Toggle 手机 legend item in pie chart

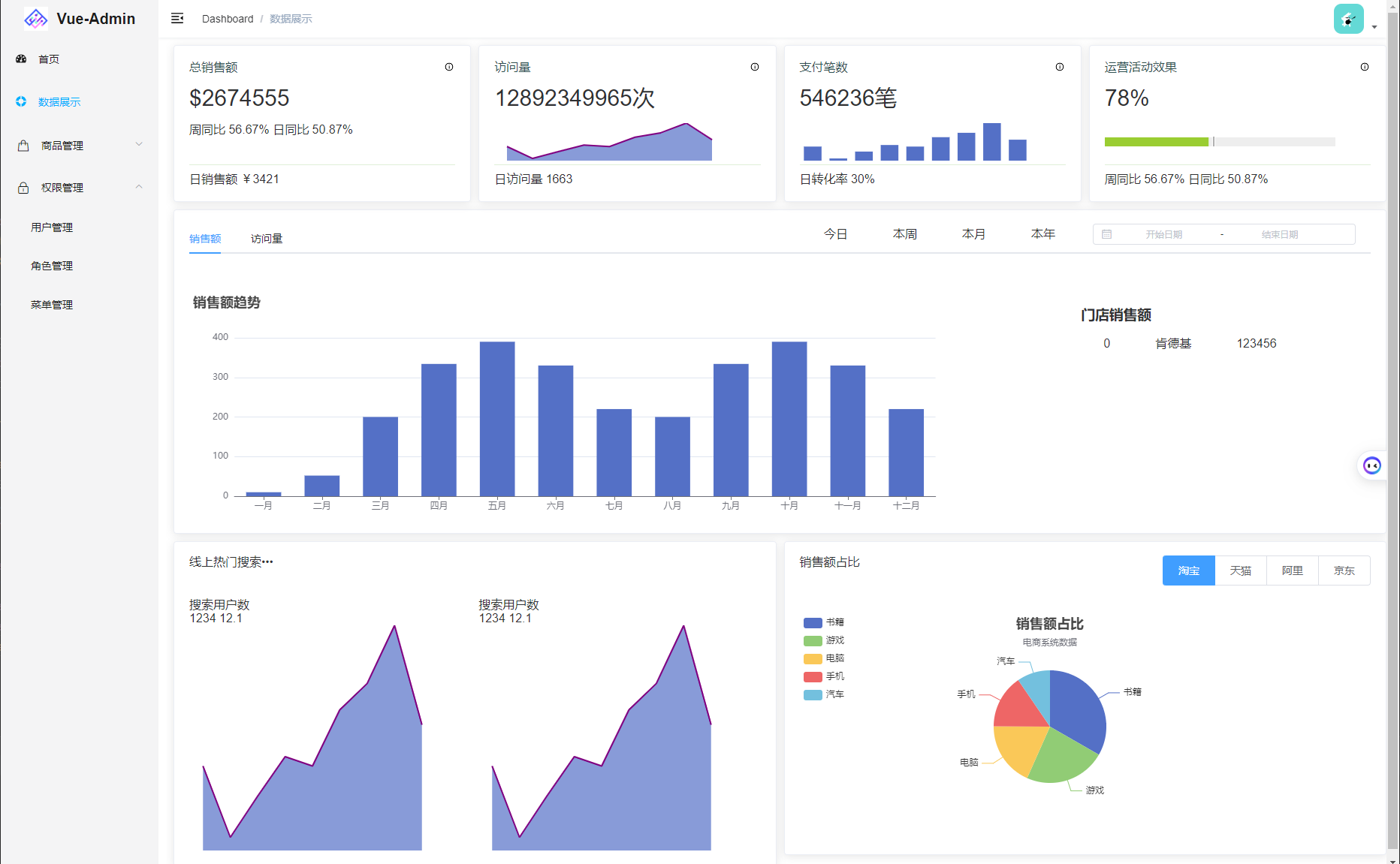(x=824, y=676)
